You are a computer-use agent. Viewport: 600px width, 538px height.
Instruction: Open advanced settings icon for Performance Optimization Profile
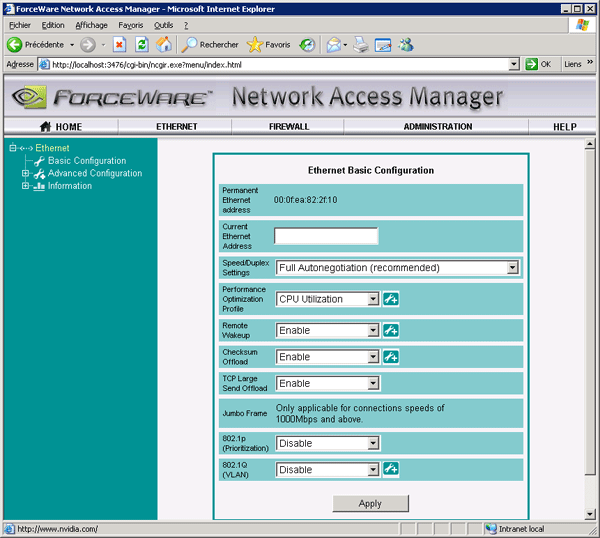tap(391, 299)
